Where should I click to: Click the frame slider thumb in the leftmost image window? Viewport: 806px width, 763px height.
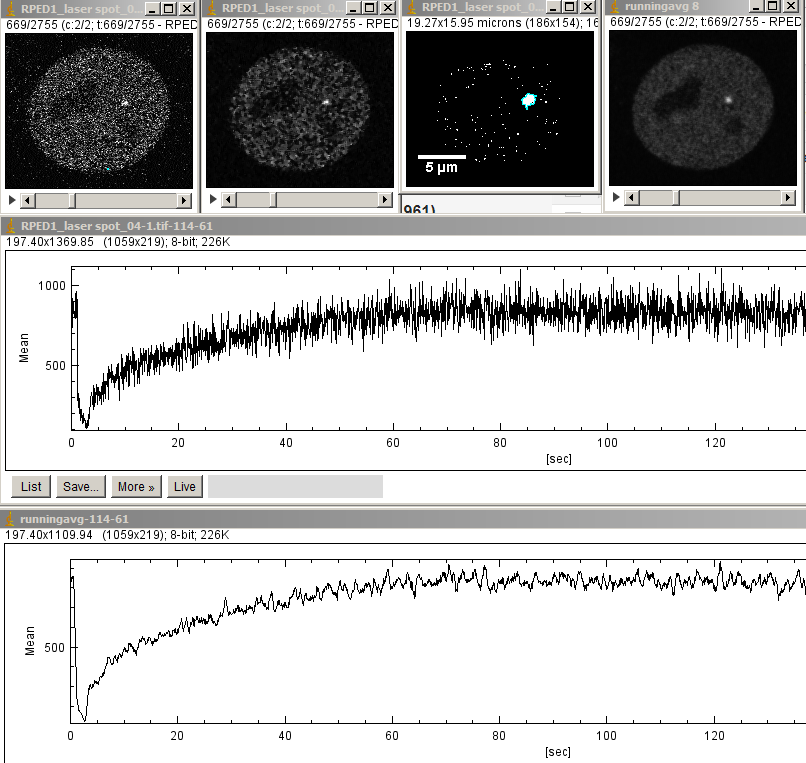click(71, 200)
